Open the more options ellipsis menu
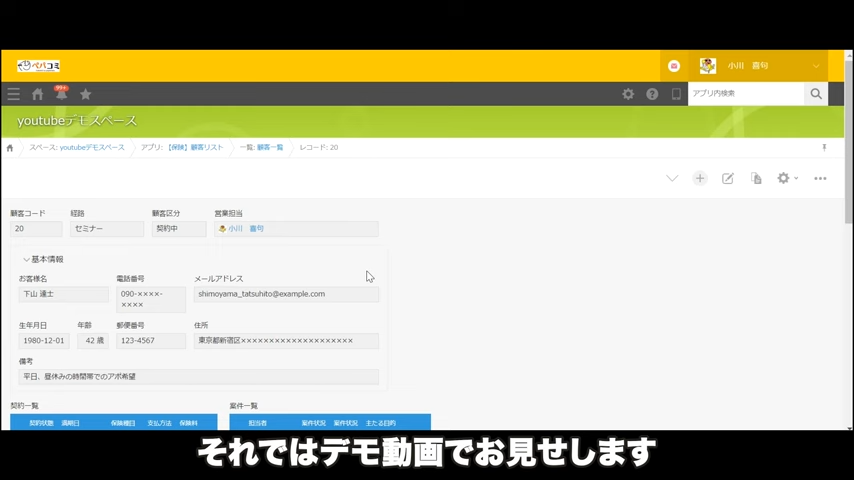Image resolution: width=854 pixels, height=480 pixels. coord(820,178)
